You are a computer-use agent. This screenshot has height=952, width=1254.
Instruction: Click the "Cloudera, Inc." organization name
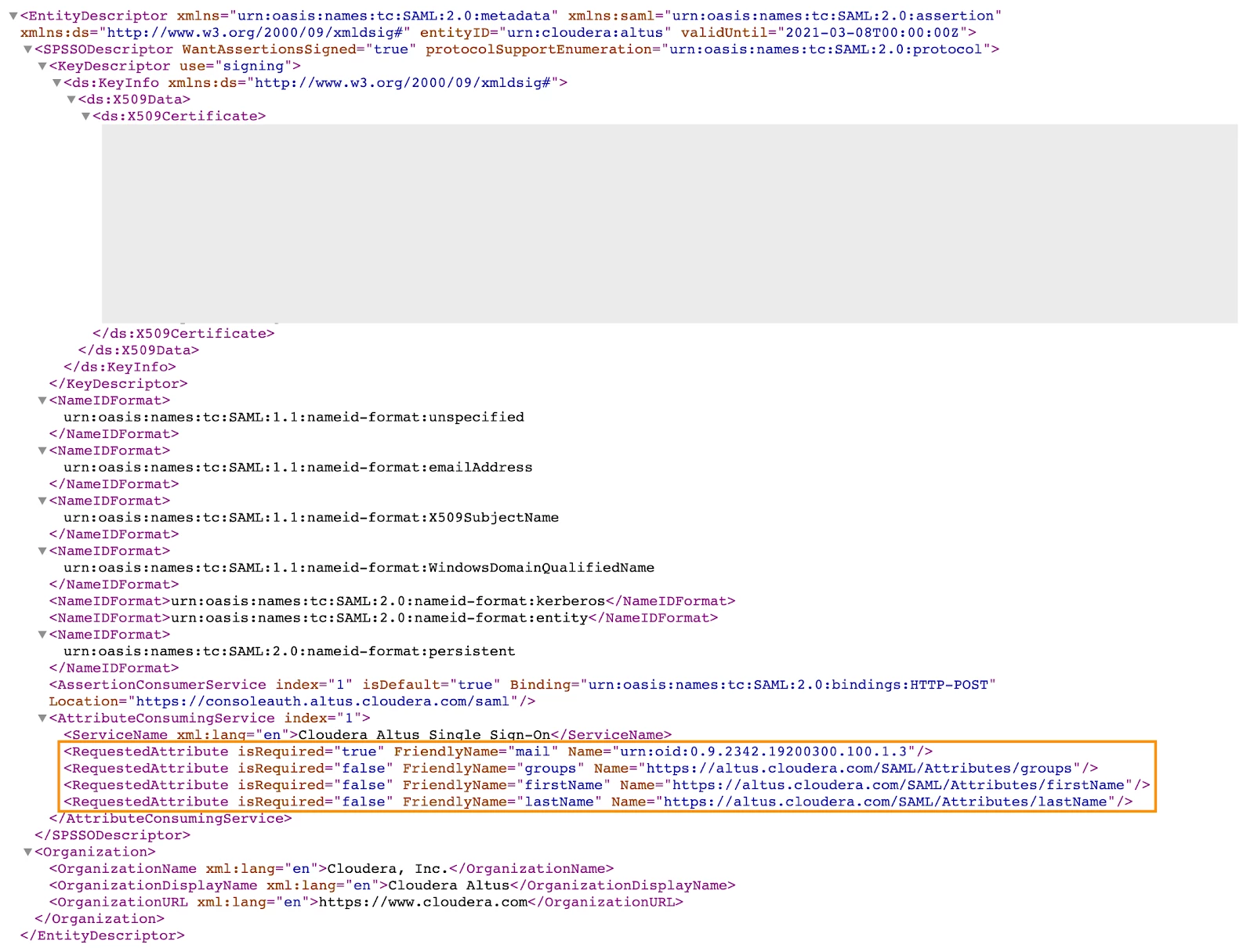pos(388,868)
